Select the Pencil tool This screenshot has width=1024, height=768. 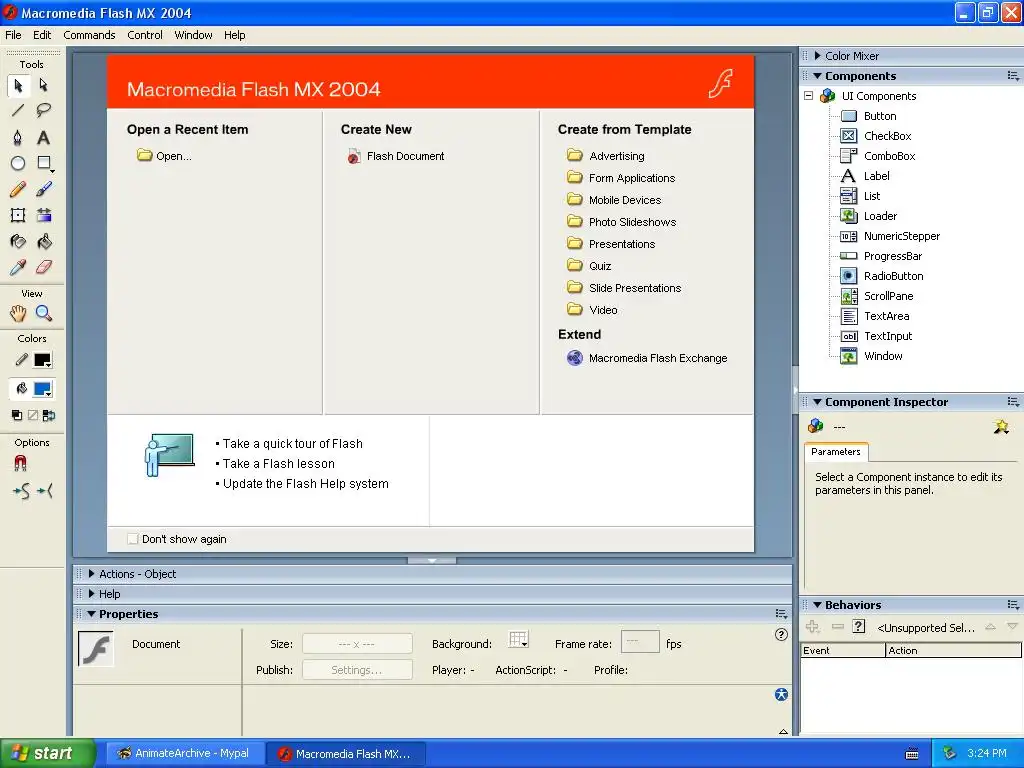tap(18, 189)
